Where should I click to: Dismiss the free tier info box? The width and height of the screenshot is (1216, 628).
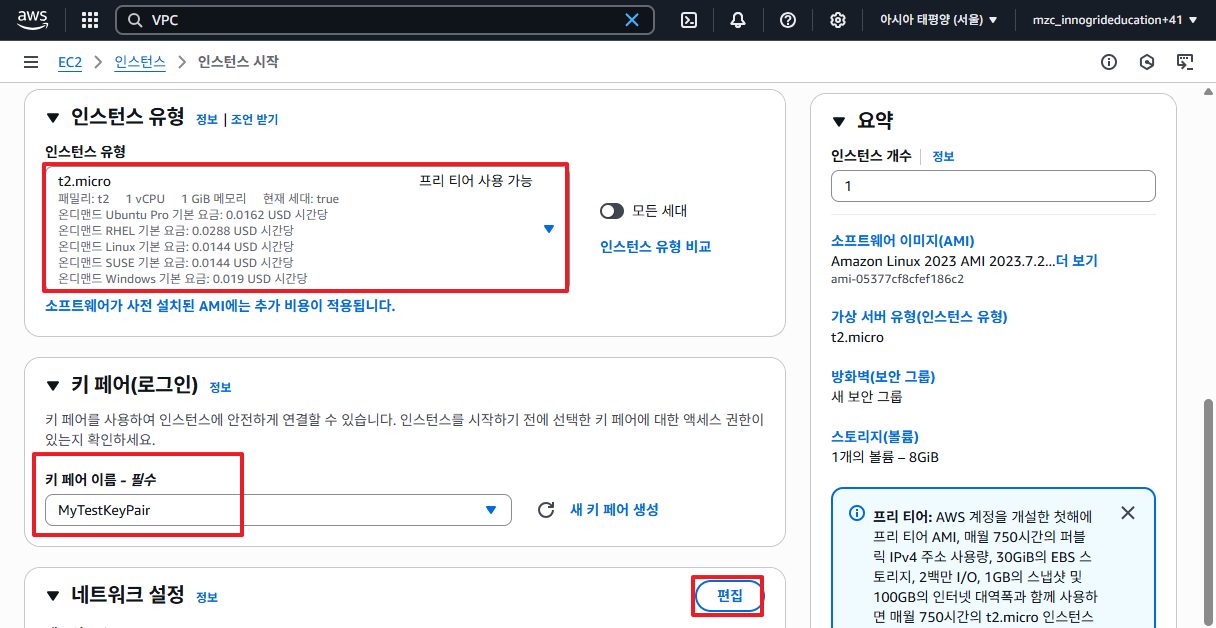click(1128, 513)
